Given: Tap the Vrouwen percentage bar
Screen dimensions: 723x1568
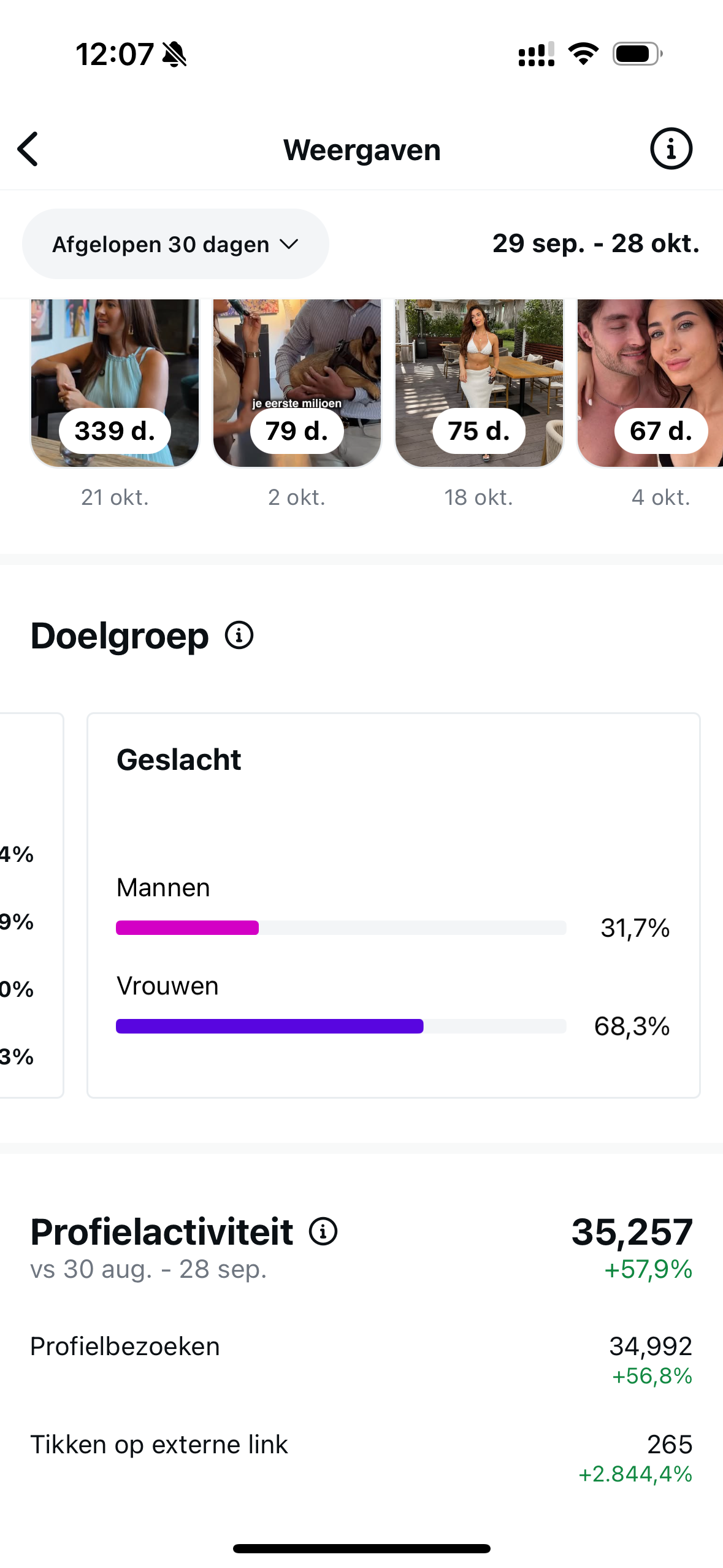Looking at the screenshot, I should pos(341,1026).
